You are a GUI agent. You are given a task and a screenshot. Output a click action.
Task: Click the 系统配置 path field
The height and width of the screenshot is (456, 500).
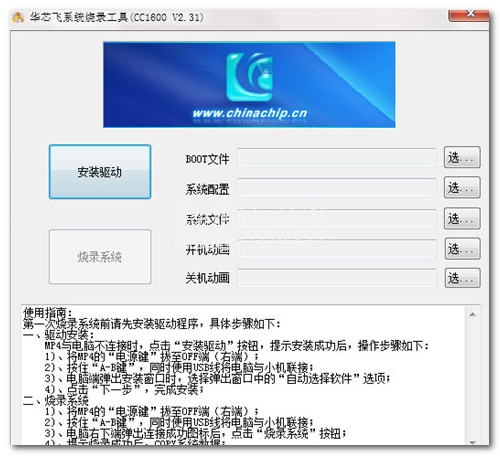pos(337,188)
